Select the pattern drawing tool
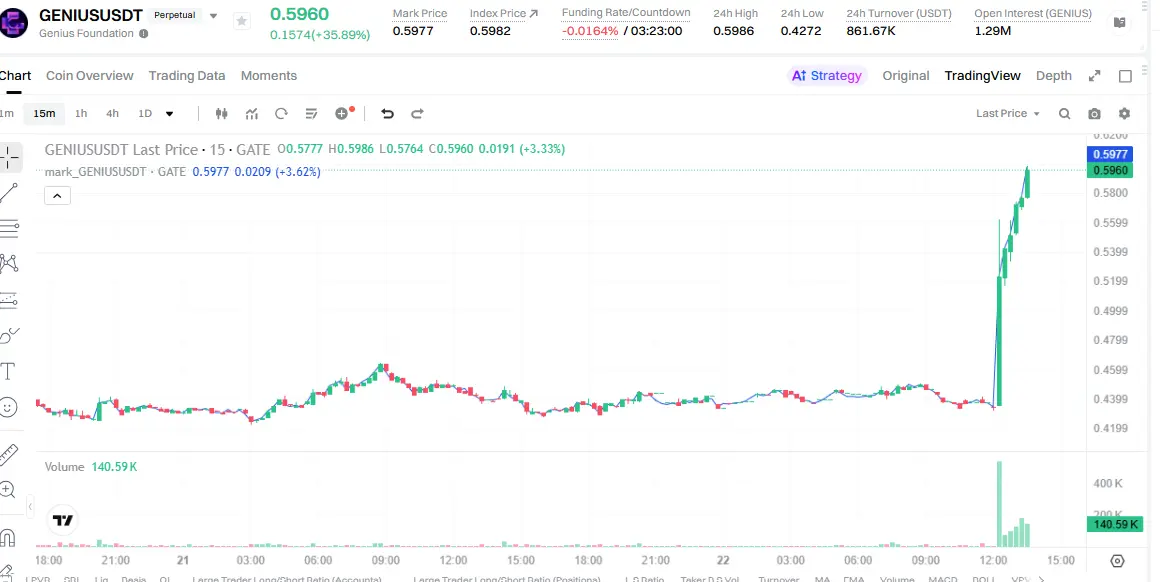 [x=9, y=263]
